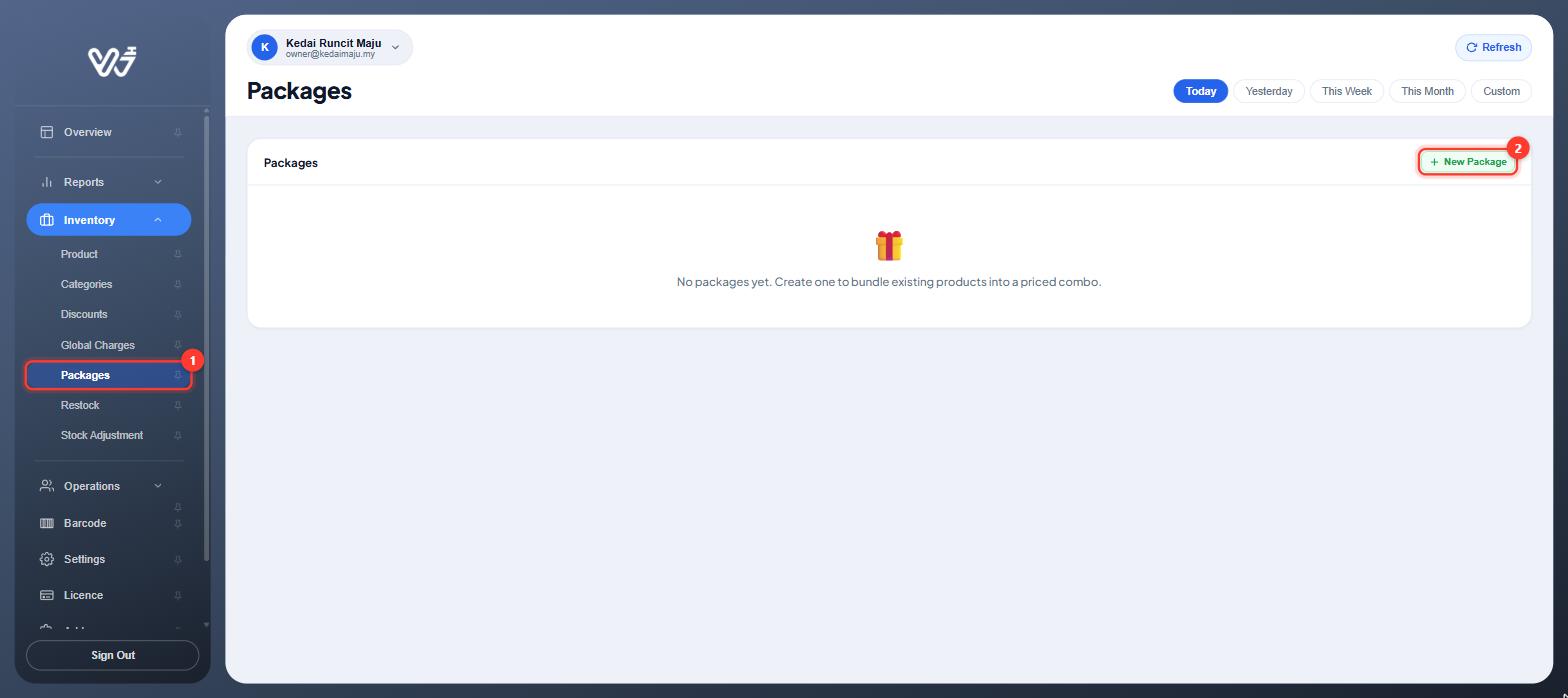Click the owner@kedaimaju.my email text
The image size is (1568, 698).
[330, 55]
